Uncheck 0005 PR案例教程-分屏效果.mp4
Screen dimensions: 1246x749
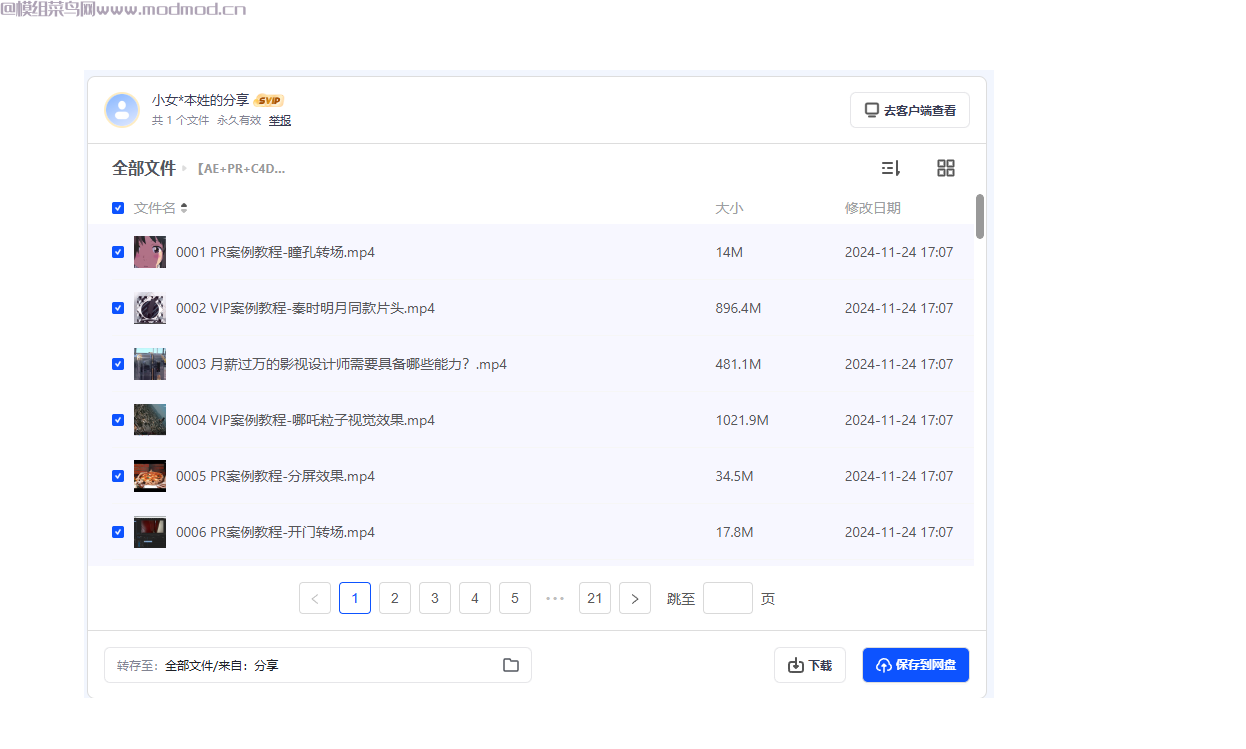118,476
